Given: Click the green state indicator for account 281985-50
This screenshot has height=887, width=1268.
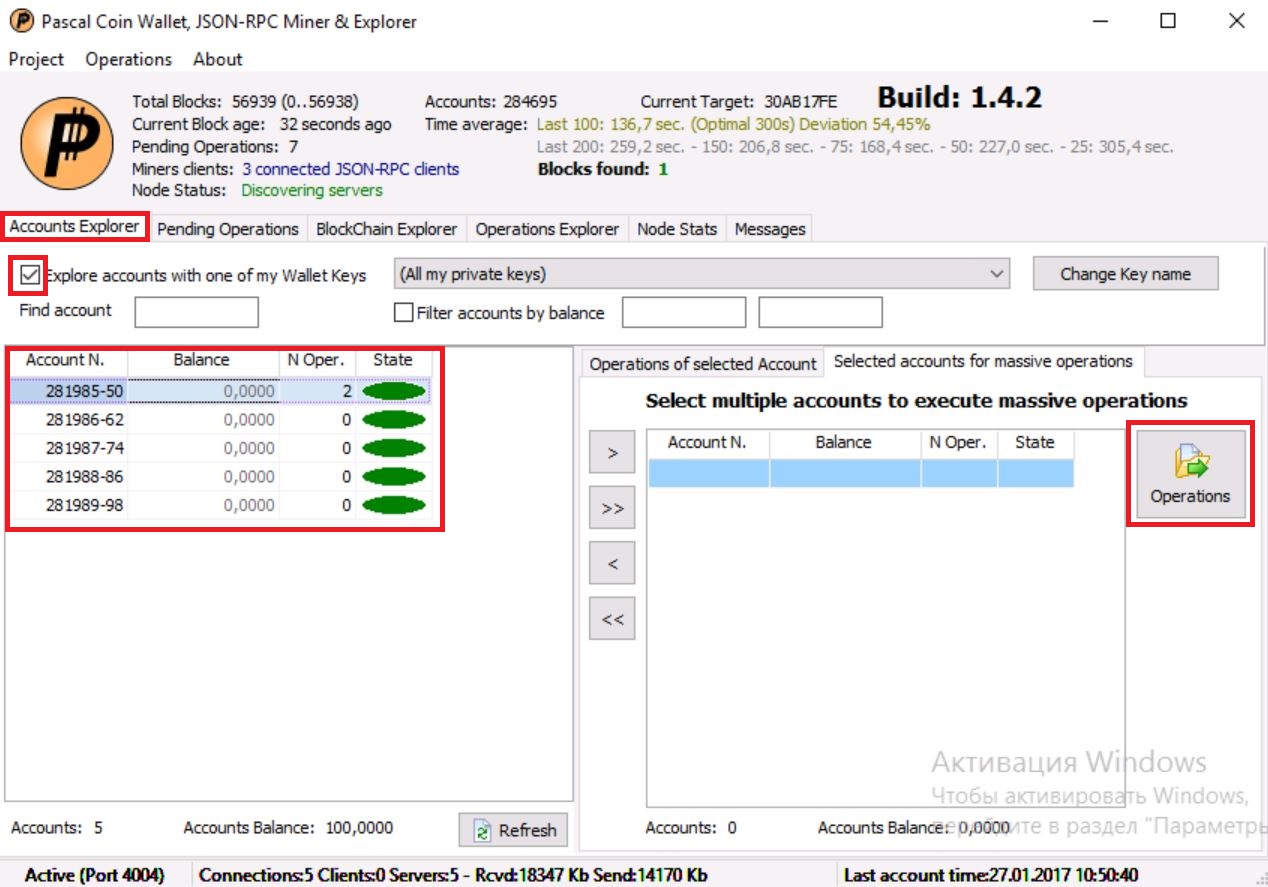Looking at the screenshot, I should (393, 391).
